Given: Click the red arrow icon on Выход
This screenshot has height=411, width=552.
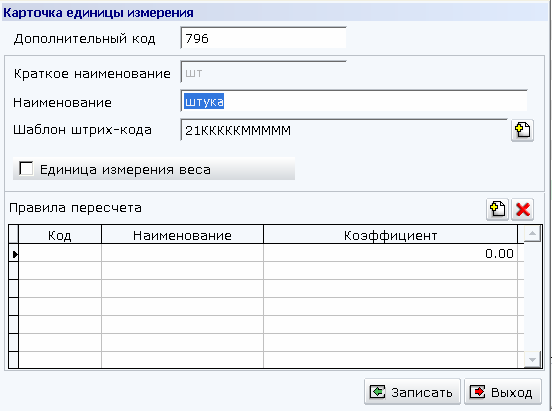Looking at the screenshot, I should (x=477, y=392).
